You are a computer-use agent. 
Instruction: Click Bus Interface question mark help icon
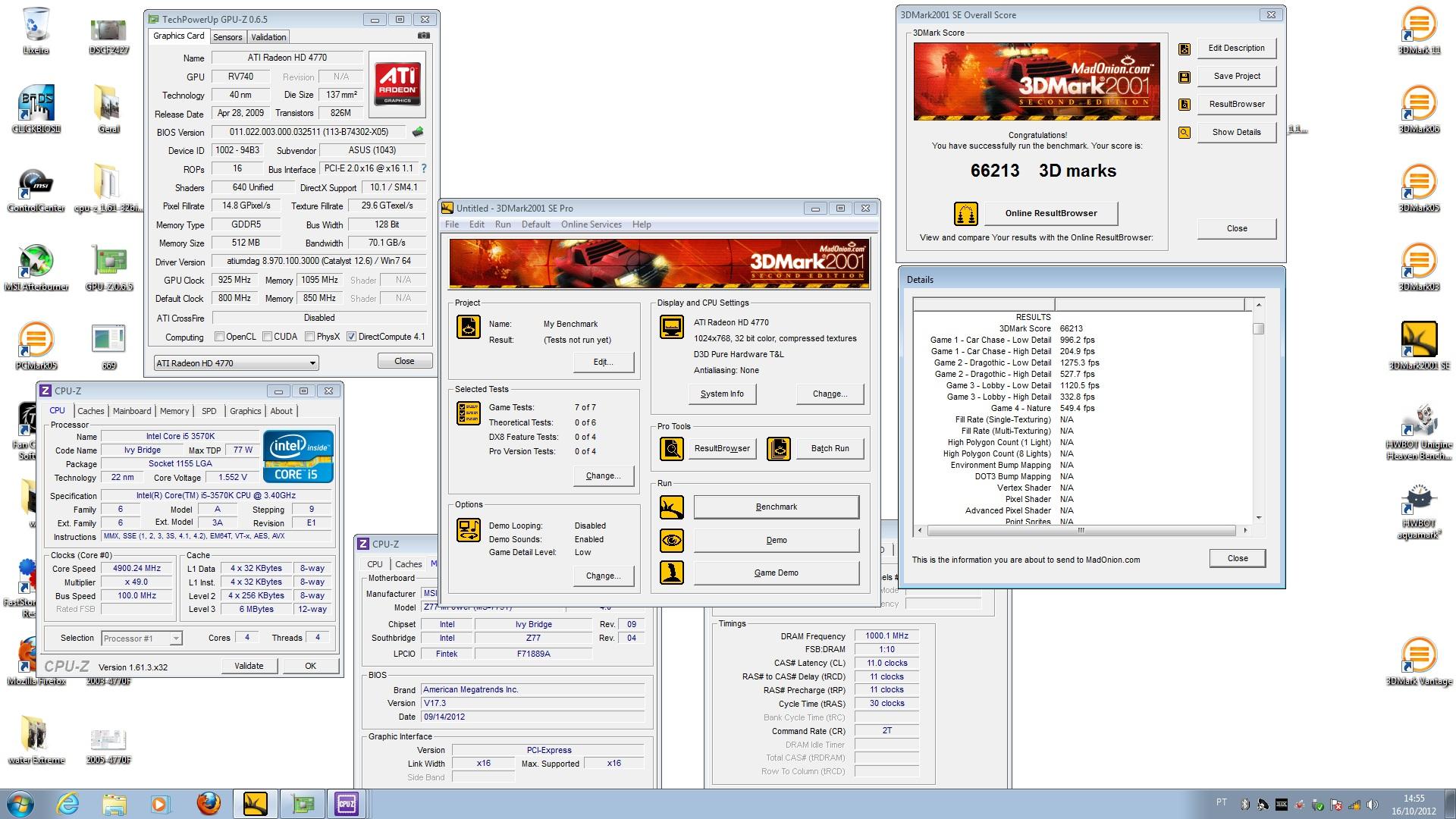coord(424,168)
